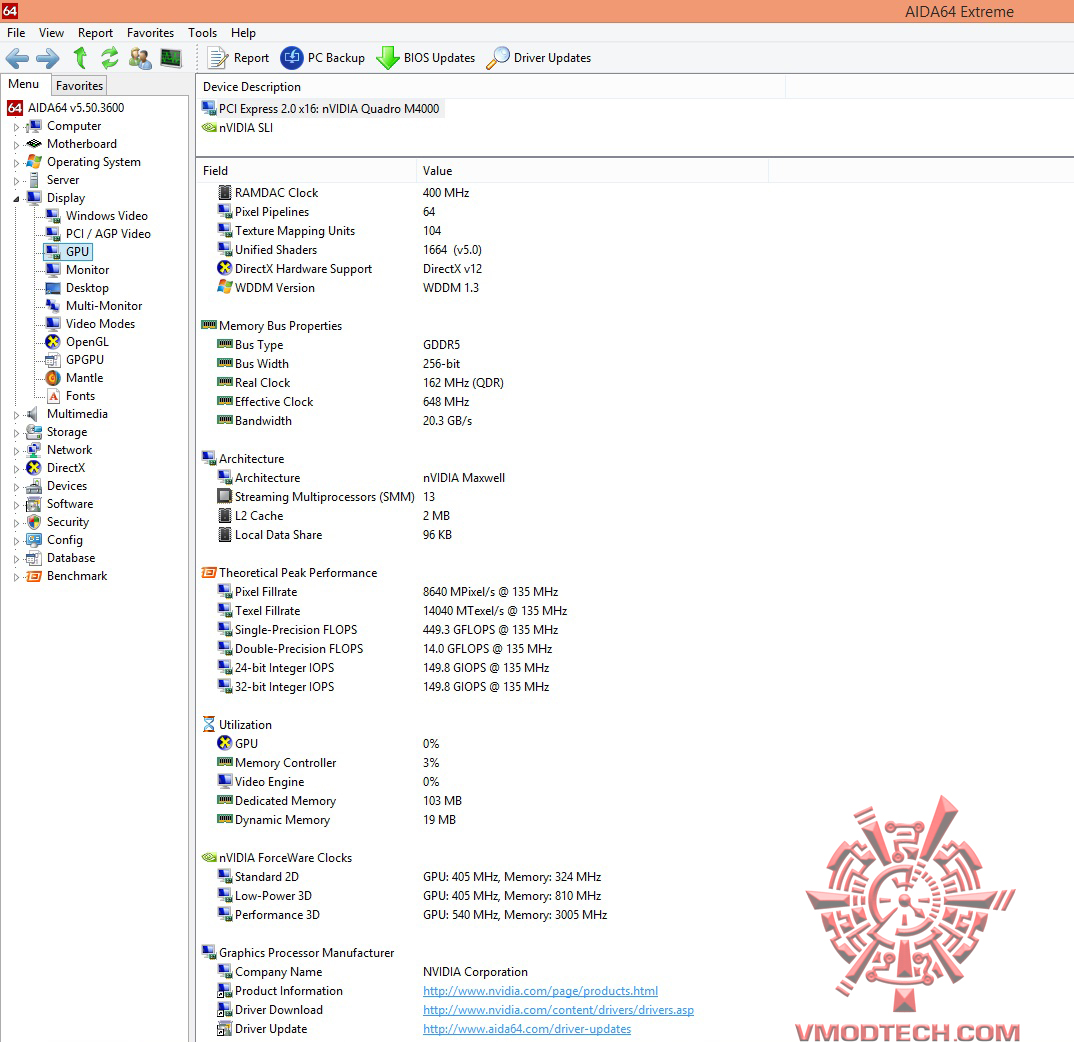Click the Device Description column header

490,87
